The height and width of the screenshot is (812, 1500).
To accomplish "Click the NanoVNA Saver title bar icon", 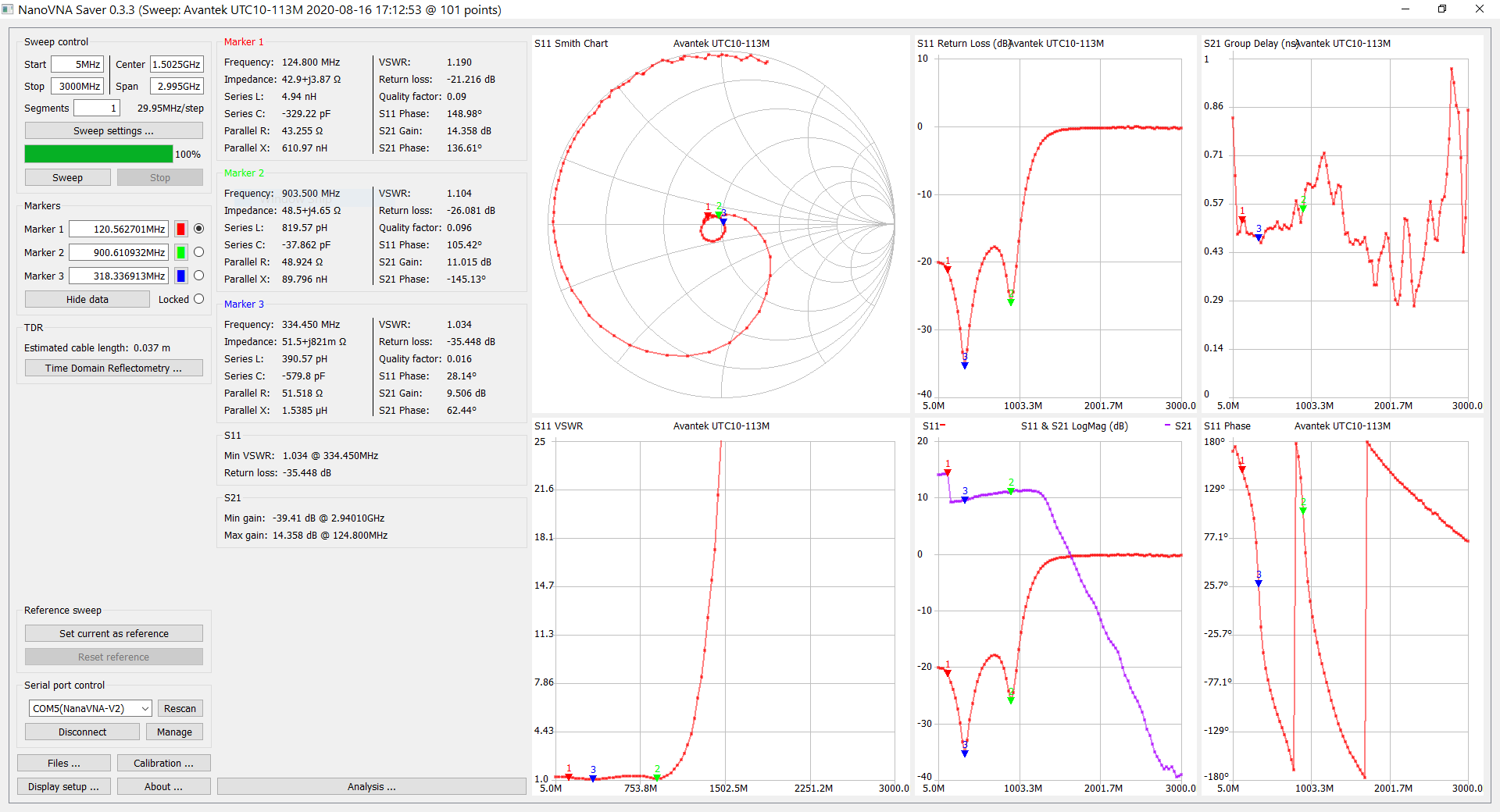I will pos(8,9).
